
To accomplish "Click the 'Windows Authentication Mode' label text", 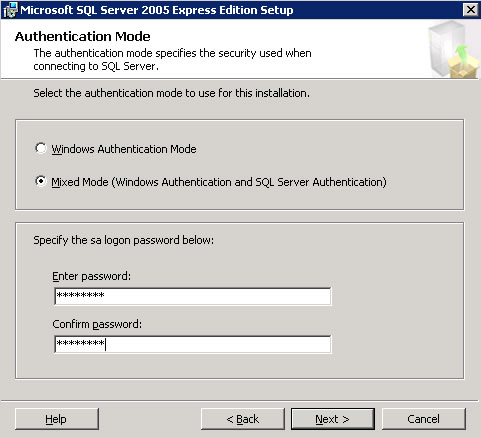I will tap(124, 149).
